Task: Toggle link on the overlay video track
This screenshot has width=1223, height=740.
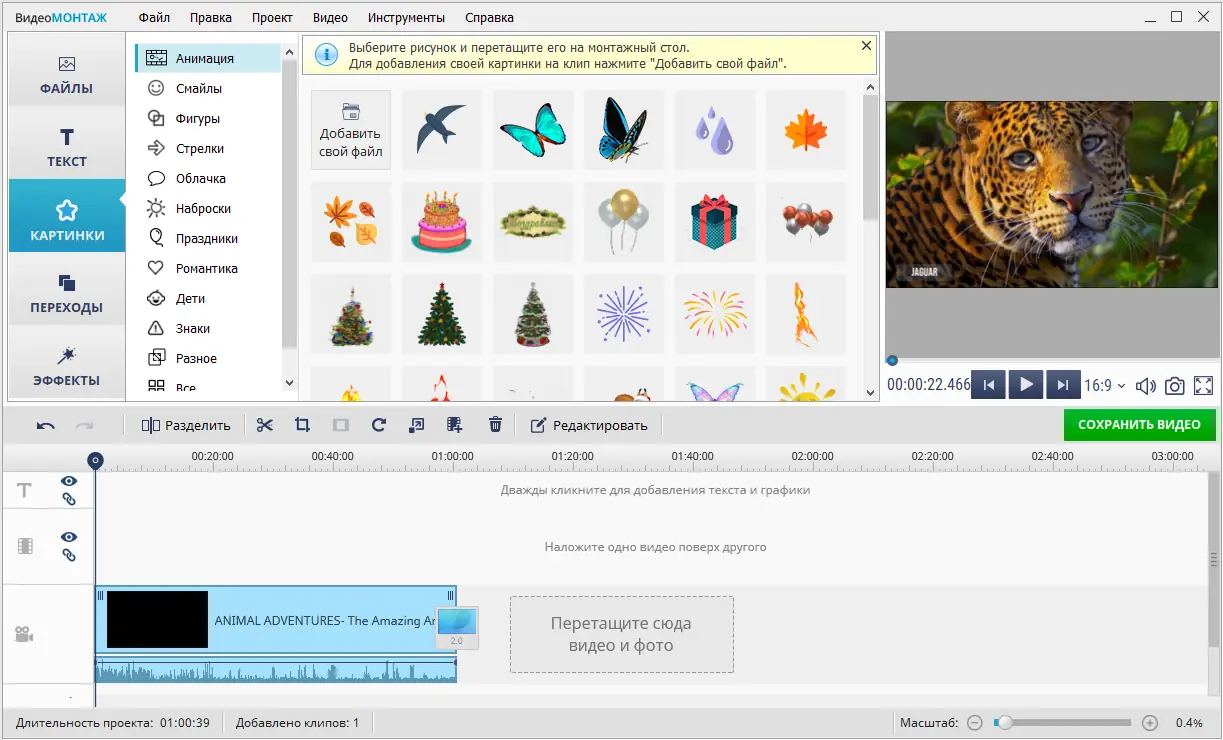Action: (x=69, y=554)
